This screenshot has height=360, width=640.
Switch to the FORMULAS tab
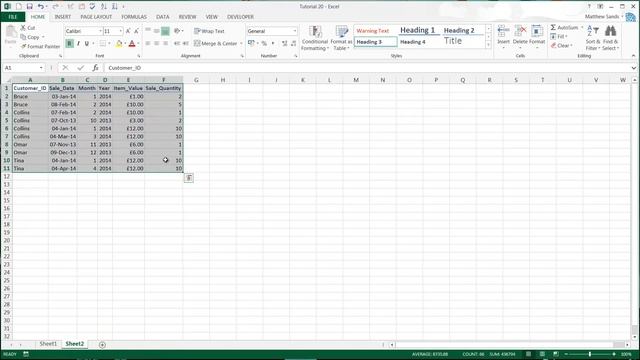pos(134,17)
